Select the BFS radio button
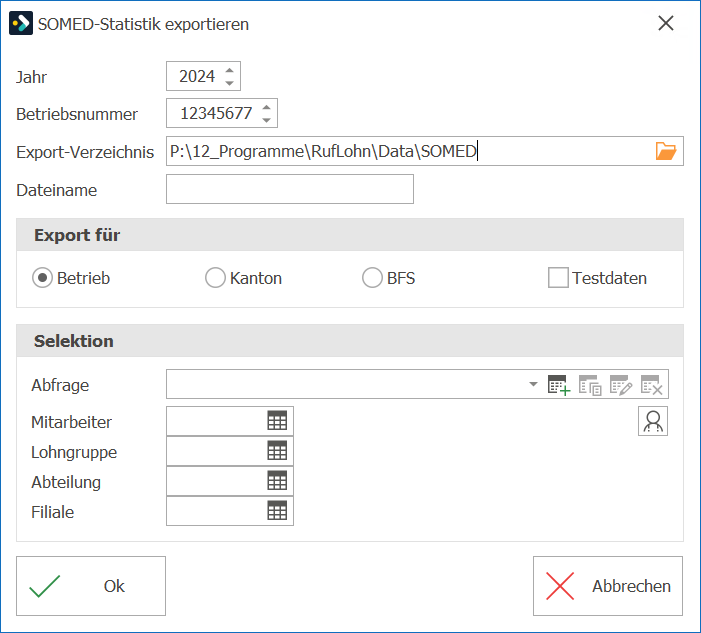This screenshot has height=633, width=701. tap(372, 278)
